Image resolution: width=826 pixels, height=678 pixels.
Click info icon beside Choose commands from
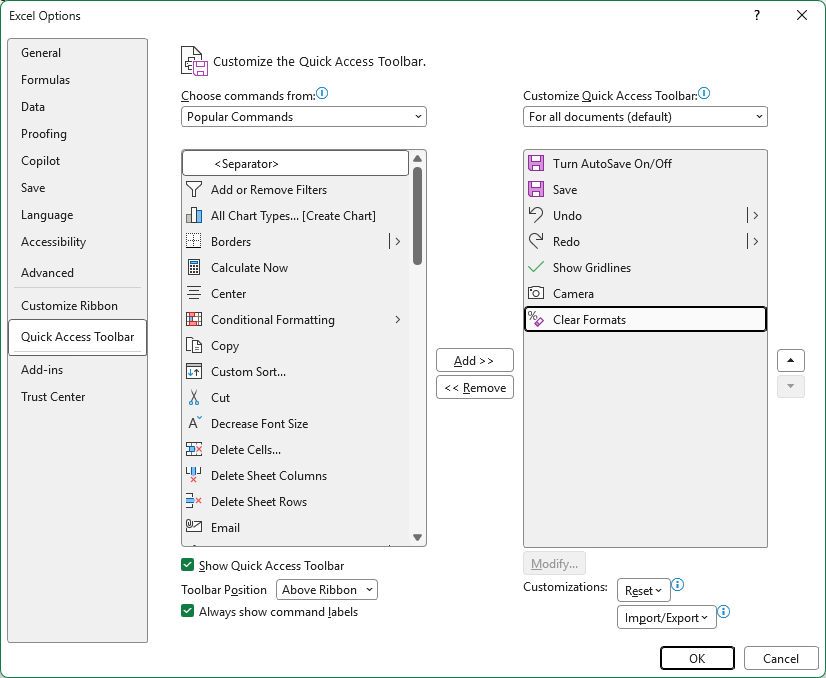coord(322,94)
